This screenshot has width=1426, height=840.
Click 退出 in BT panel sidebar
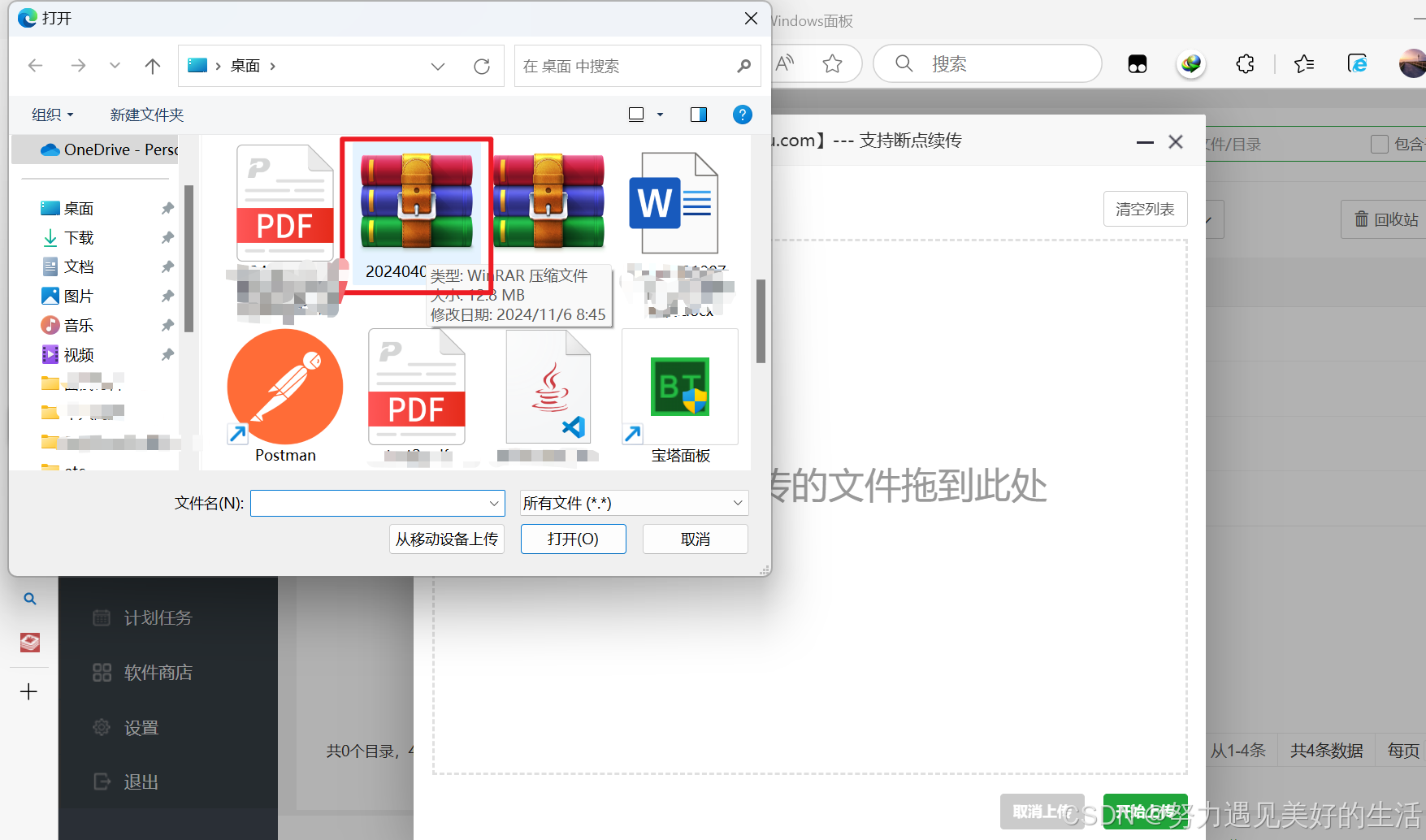point(141,782)
